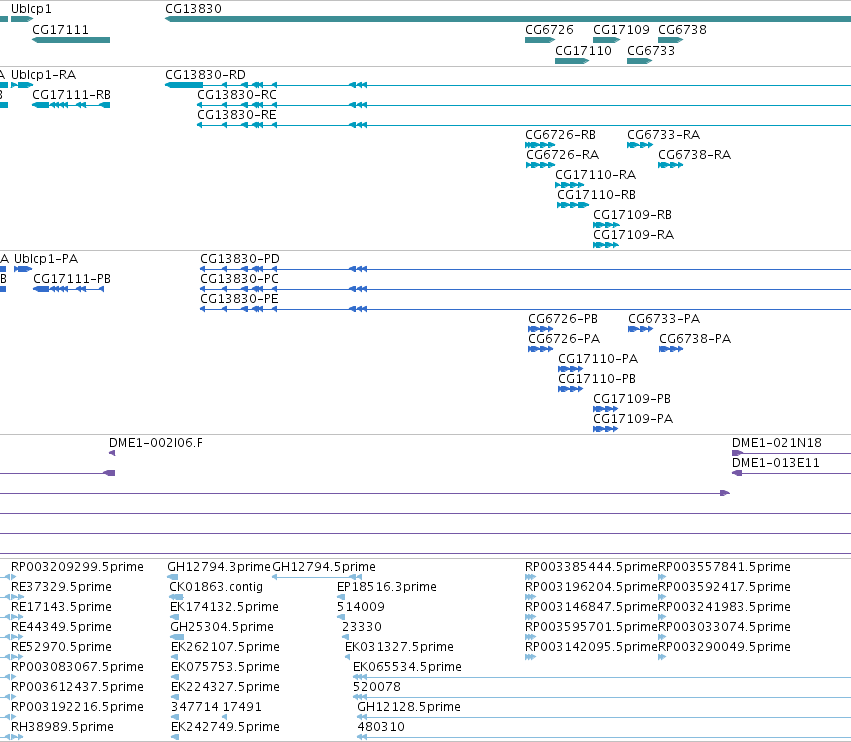
Task: Select EST EK031327.5prime
Action: [x=399, y=646]
